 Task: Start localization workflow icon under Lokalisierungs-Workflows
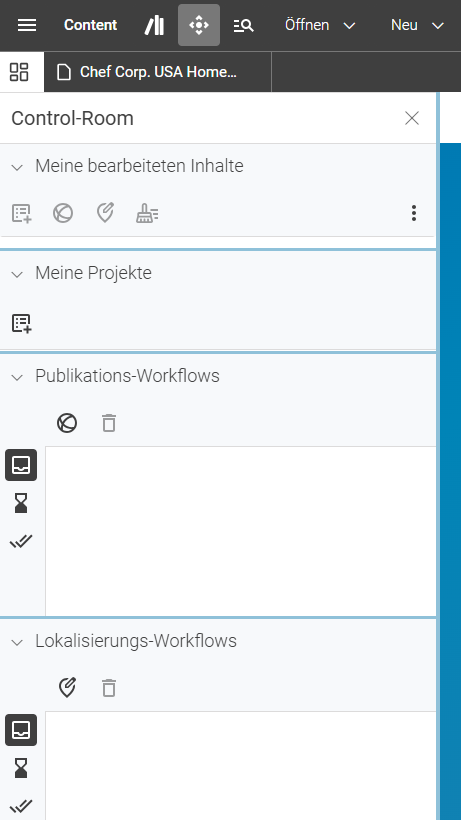pyautogui.click(x=67, y=687)
